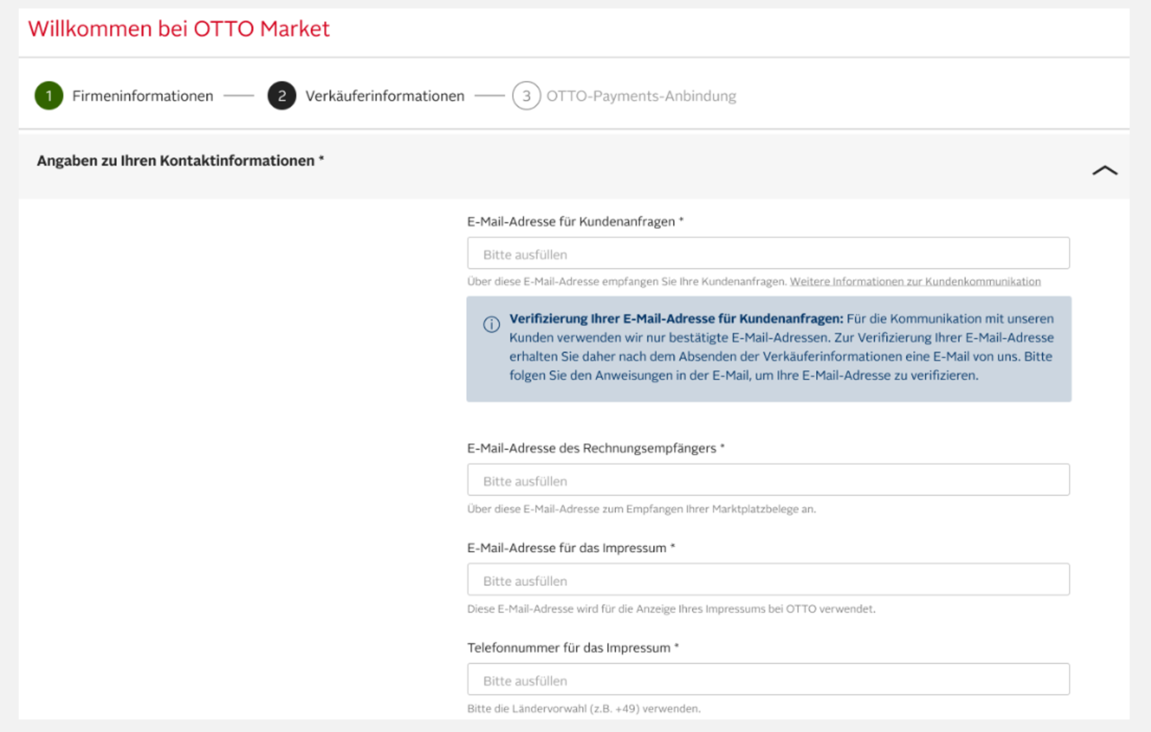
Task: Switch to the Firmeninformationen step
Action: click(x=142, y=95)
